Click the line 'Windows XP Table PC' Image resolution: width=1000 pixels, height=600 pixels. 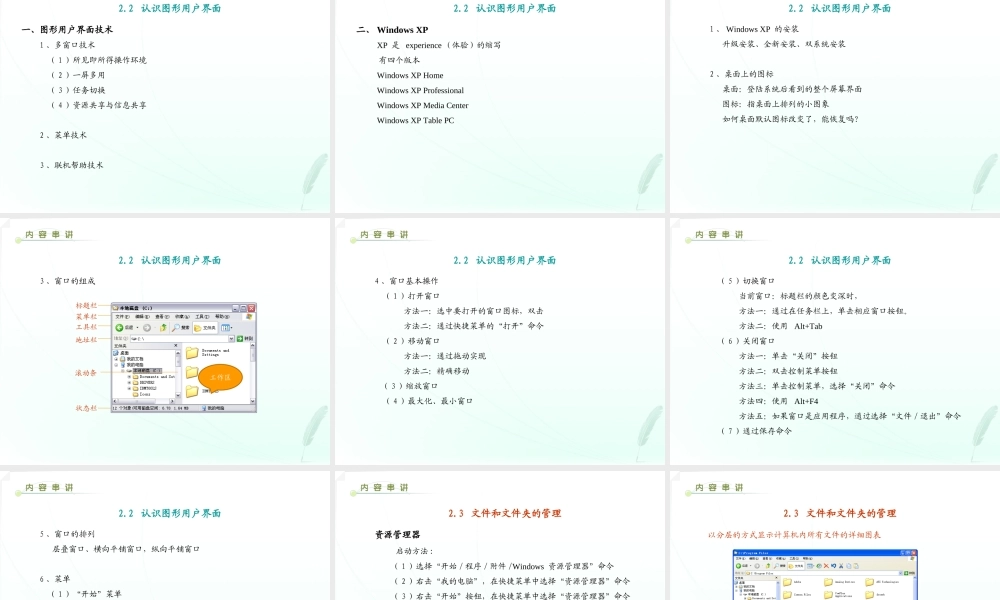[x=415, y=121]
